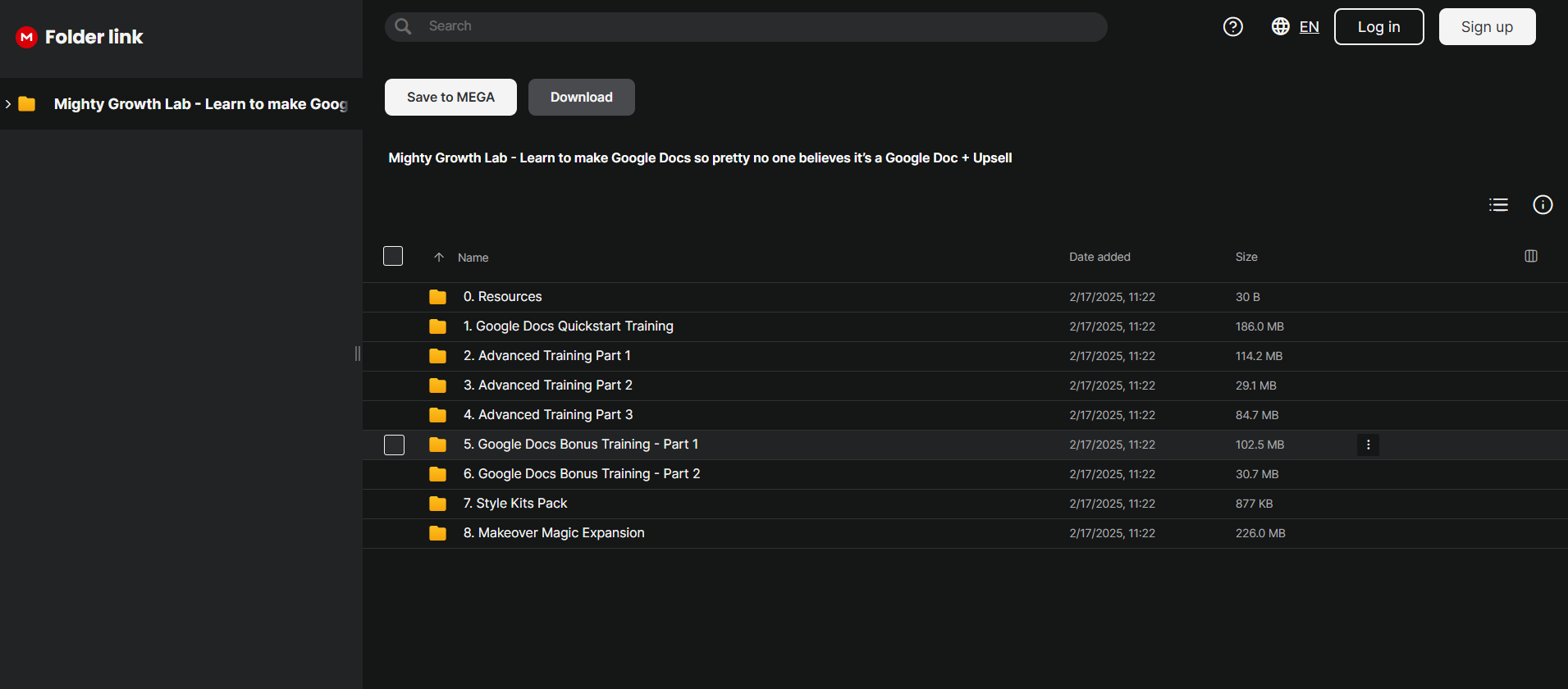Click the 29.1 MB size value
Viewport: 1568px width, 689px height.
(1255, 386)
